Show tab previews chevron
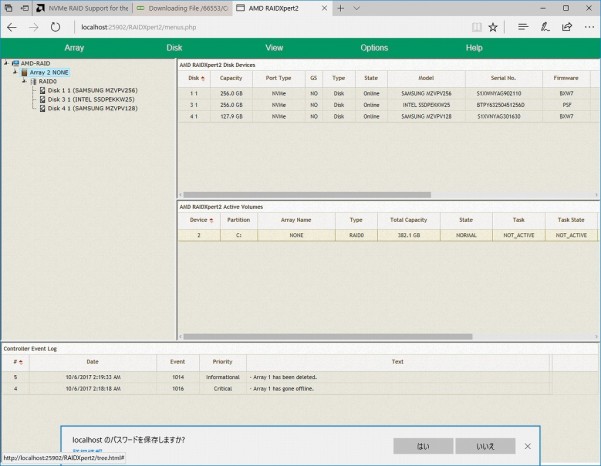 356,8
